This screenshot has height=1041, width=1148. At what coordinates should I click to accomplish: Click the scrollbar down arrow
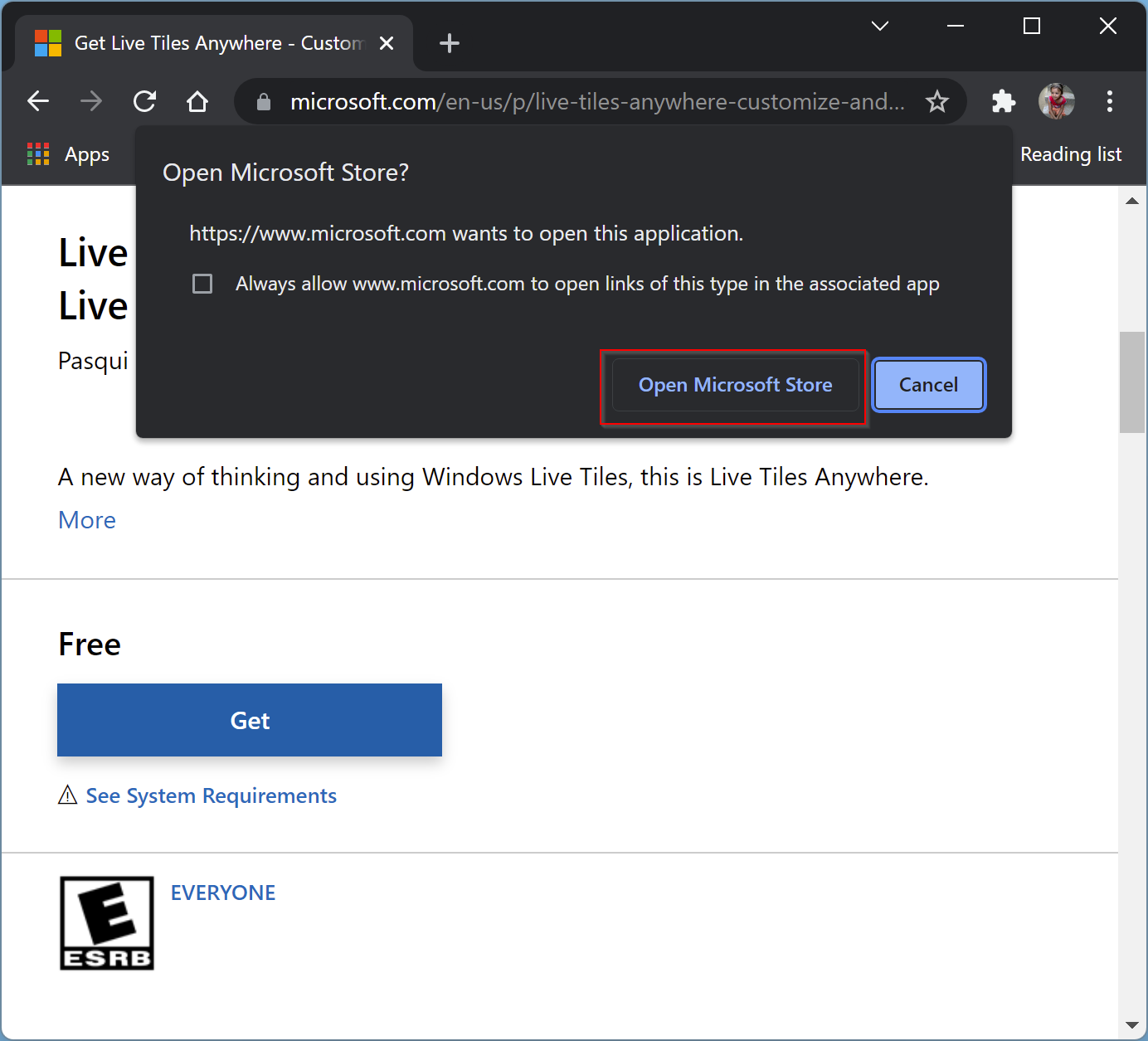tap(1132, 1025)
